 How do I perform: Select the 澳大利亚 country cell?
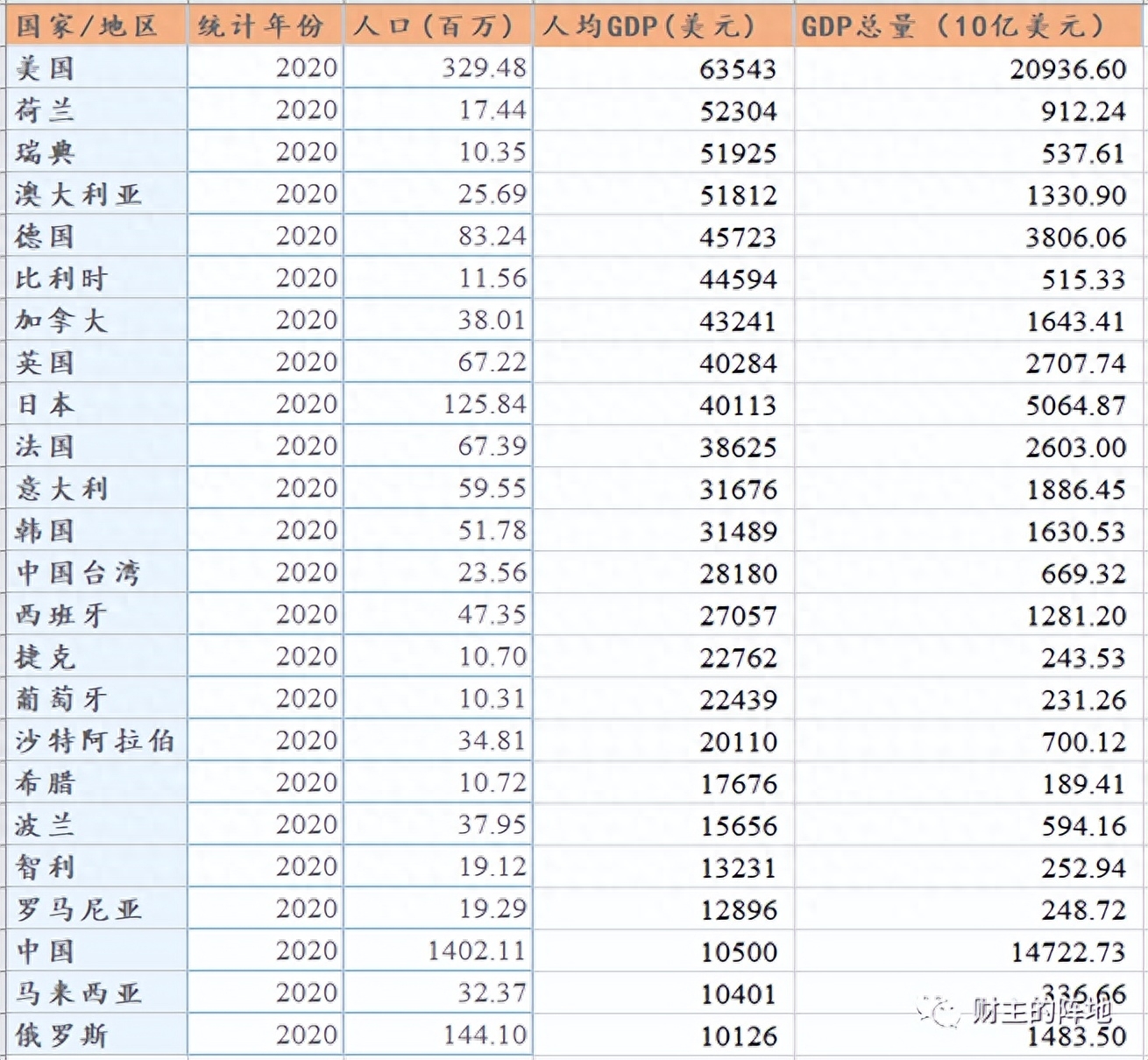[x=78, y=194]
